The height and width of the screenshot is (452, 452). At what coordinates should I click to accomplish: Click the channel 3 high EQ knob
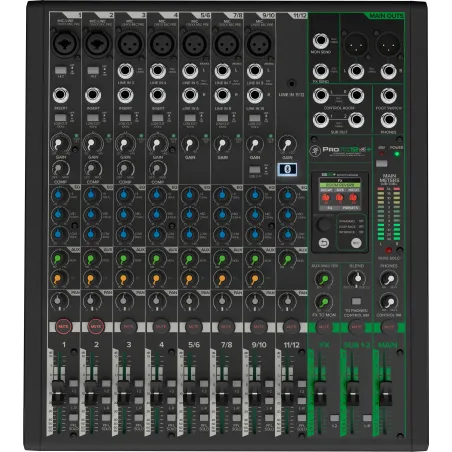click(x=124, y=195)
